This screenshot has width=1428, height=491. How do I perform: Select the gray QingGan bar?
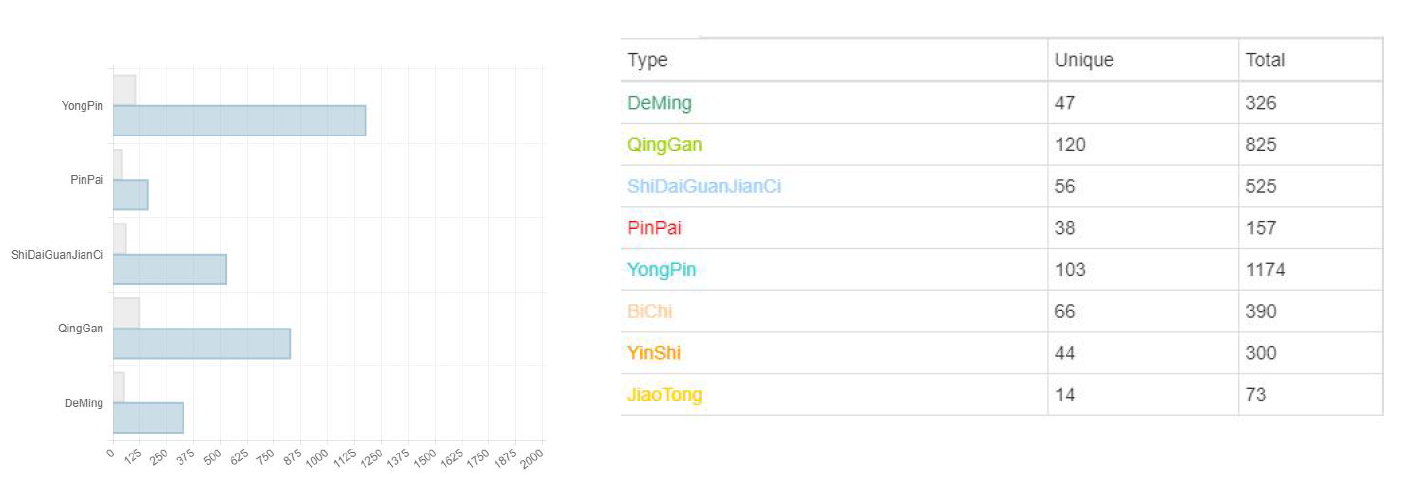[126, 312]
